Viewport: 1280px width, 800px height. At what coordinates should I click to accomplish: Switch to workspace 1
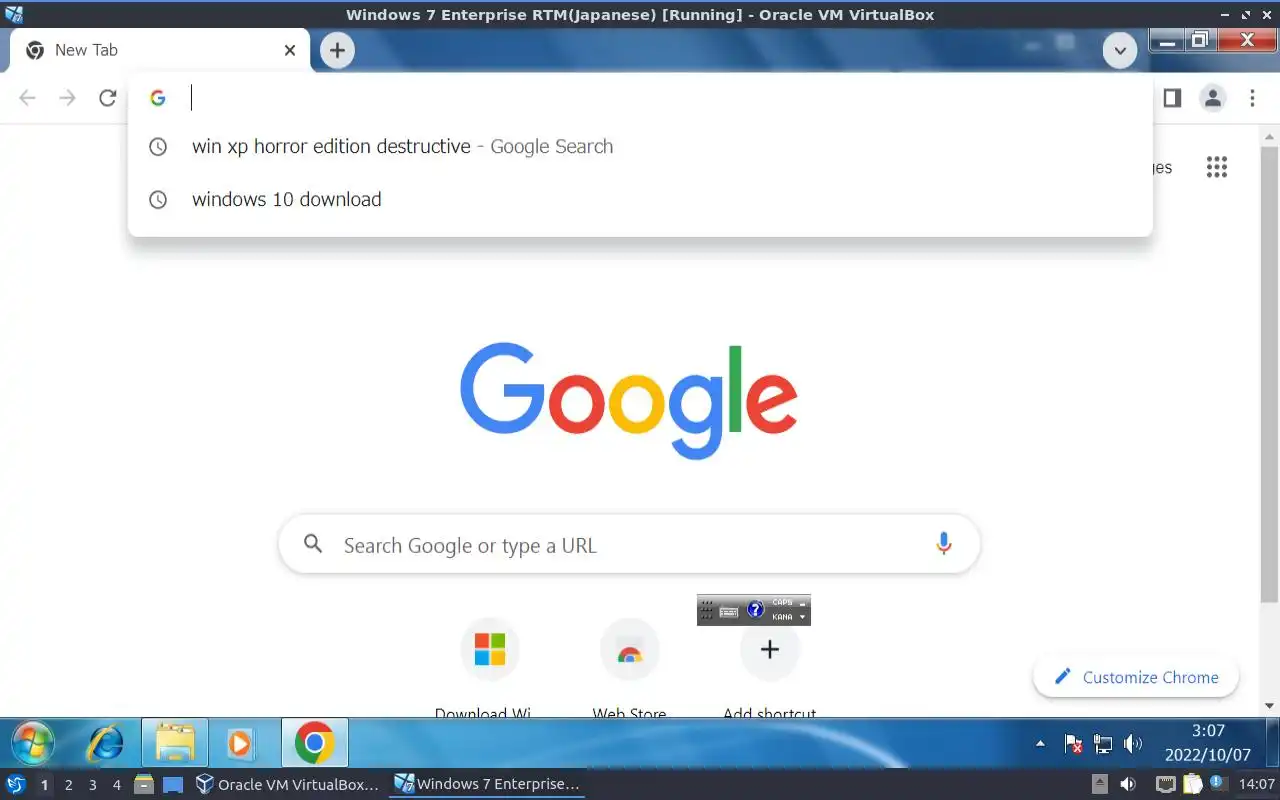click(44, 785)
